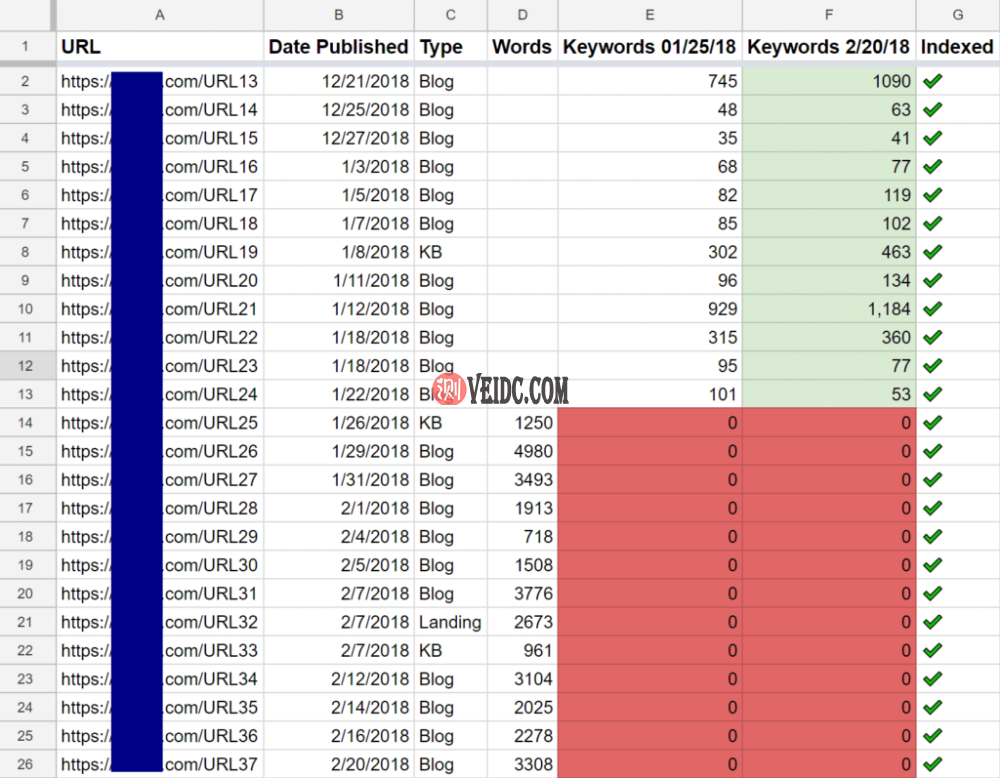Select the green cell showing 360
The height and width of the screenshot is (778, 1000).
tap(829, 337)
